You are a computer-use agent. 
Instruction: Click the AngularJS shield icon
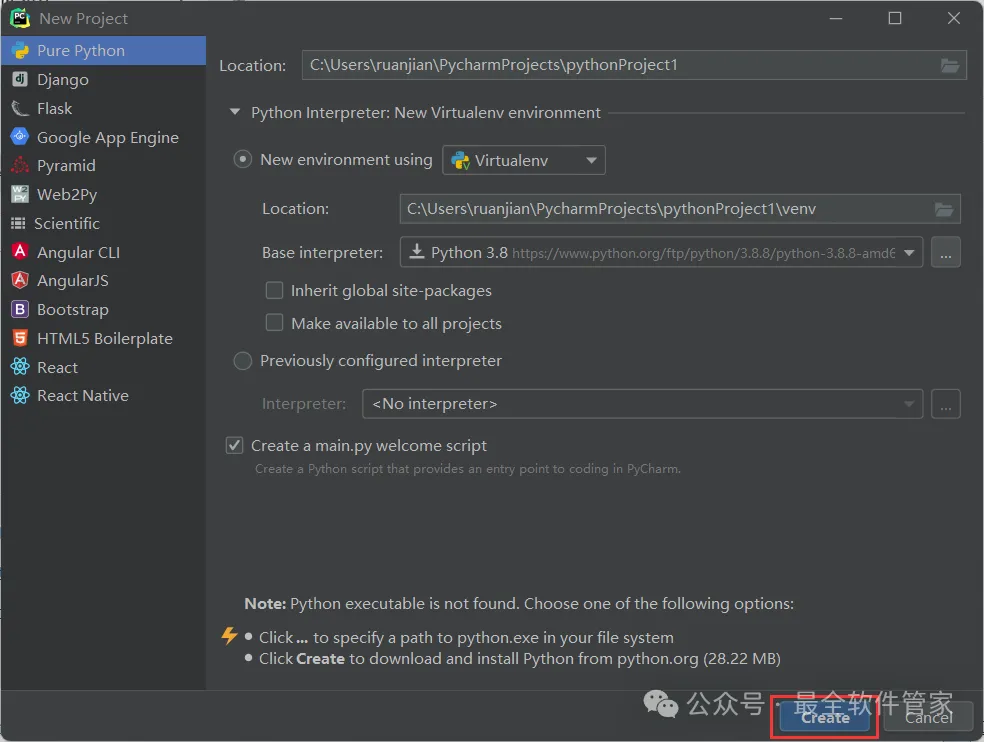(20, 280)
